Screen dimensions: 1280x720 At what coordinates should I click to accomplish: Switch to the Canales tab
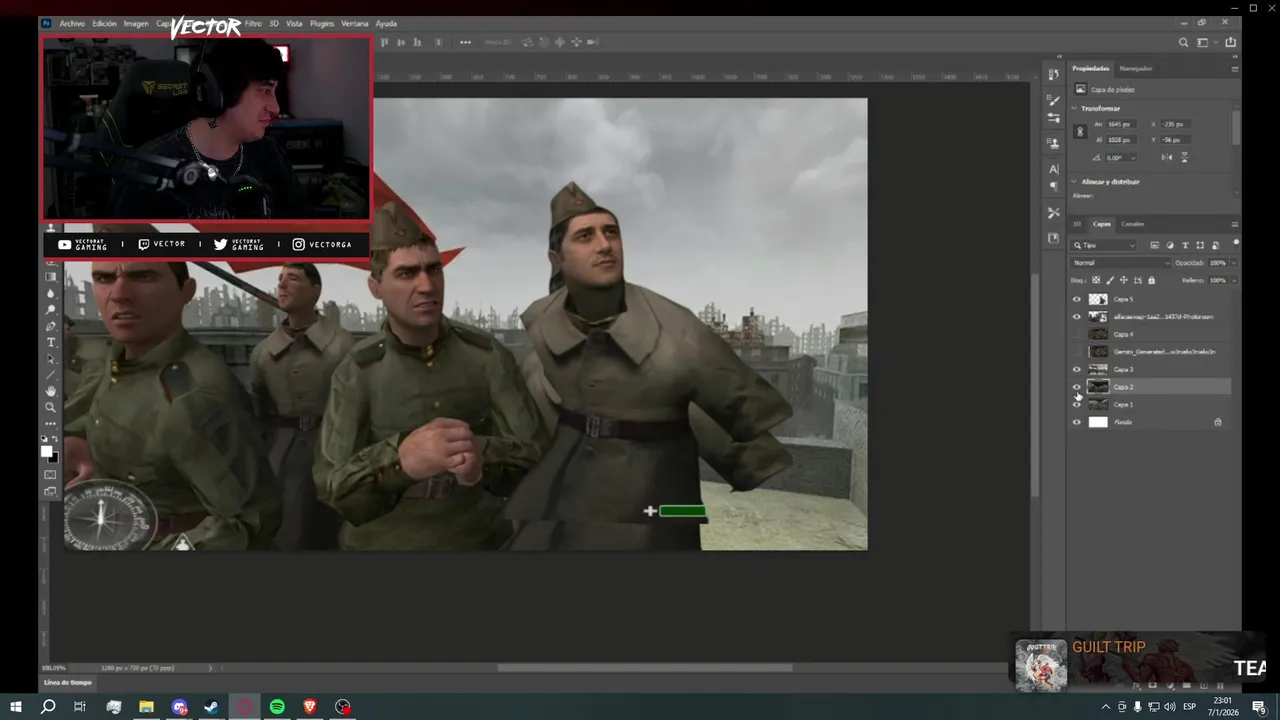point(1132,224)
